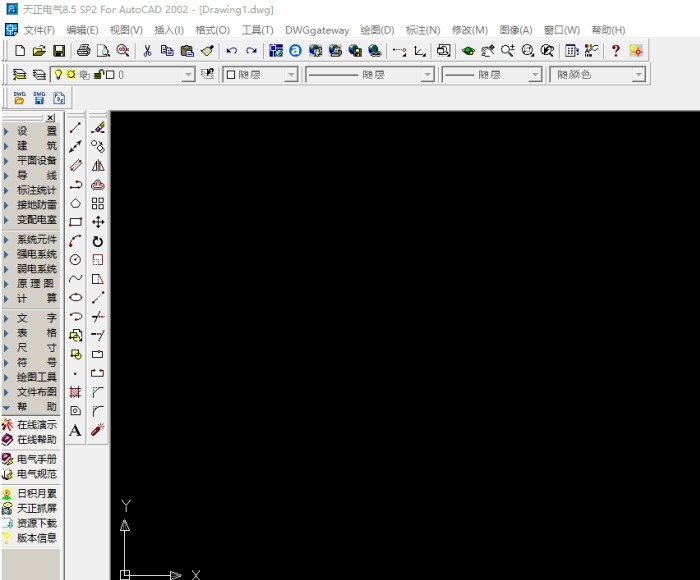Open the lineweight 随层 dropdown

click(x=534, y=75)
